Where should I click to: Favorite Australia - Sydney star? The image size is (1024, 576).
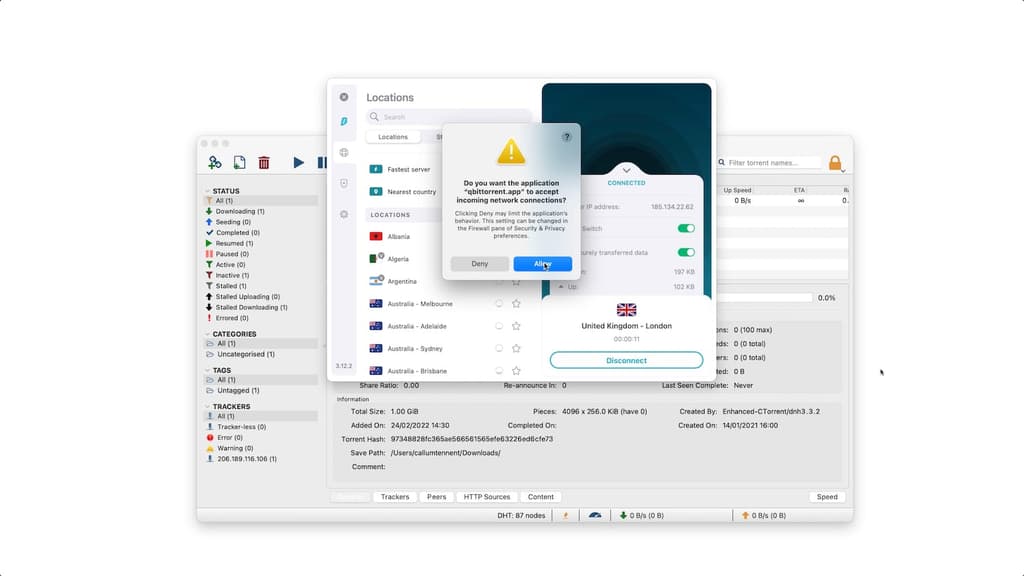pyautogui.click(x=516, y=348)
